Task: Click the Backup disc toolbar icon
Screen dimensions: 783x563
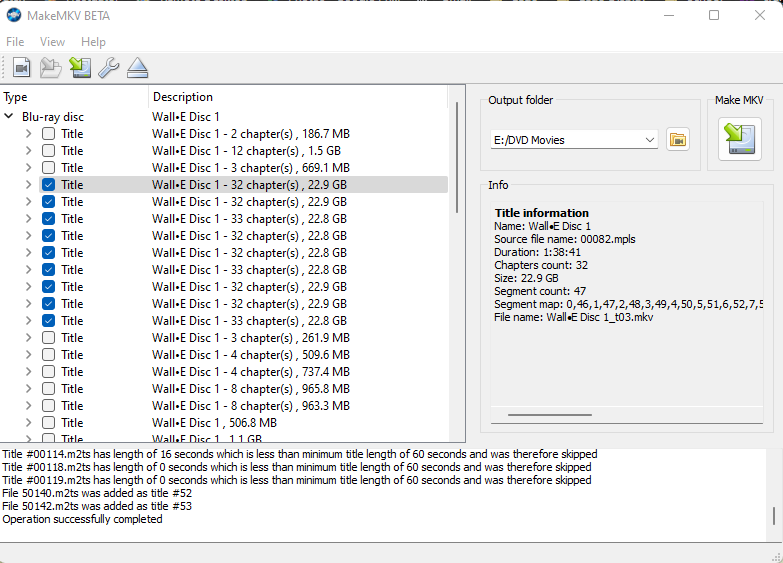Action: (x=80, y=68)
